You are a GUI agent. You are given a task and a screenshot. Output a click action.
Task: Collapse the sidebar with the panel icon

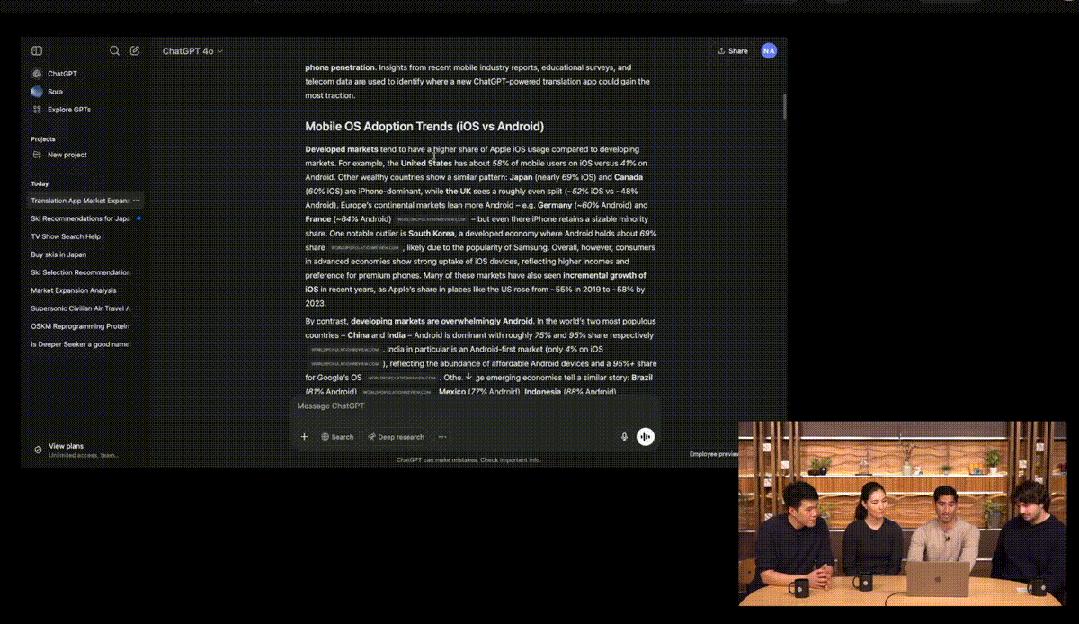37,51
